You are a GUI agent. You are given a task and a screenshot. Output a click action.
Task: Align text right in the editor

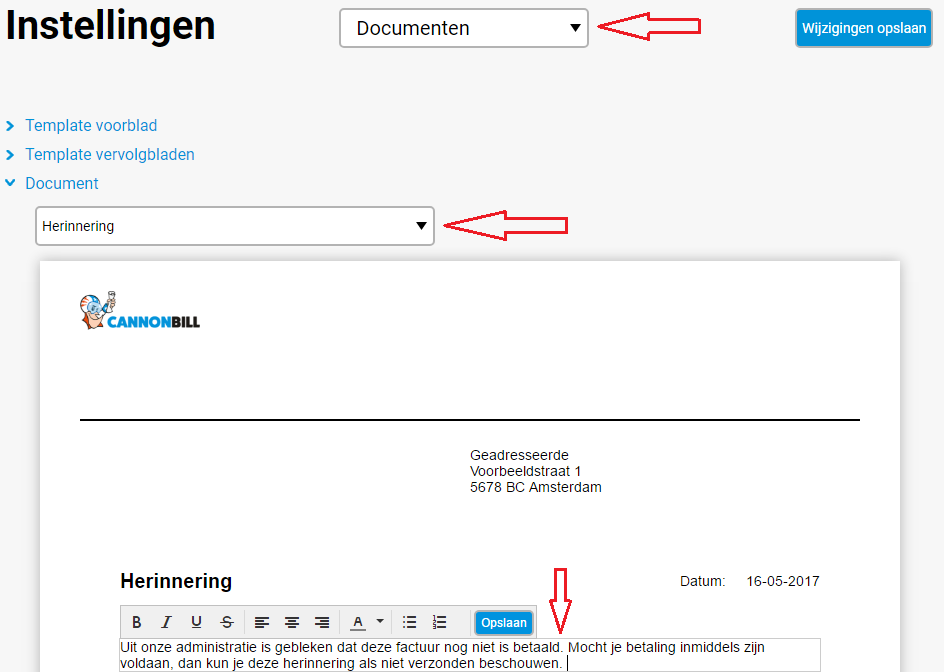pos(322,622)
